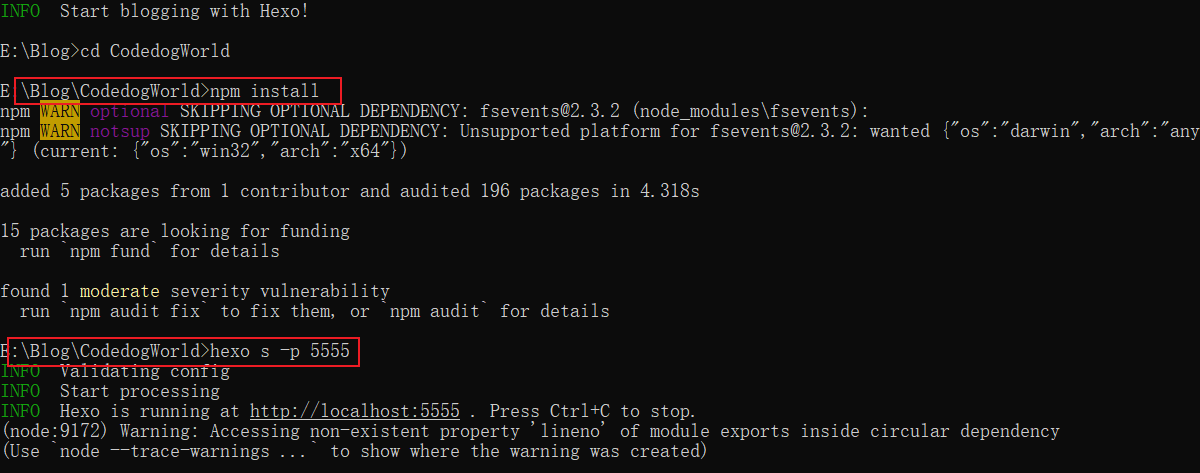Screen dimensions: 1200x473
Task: Click the "npm install" command text
Action: click(x=269, y=91)
